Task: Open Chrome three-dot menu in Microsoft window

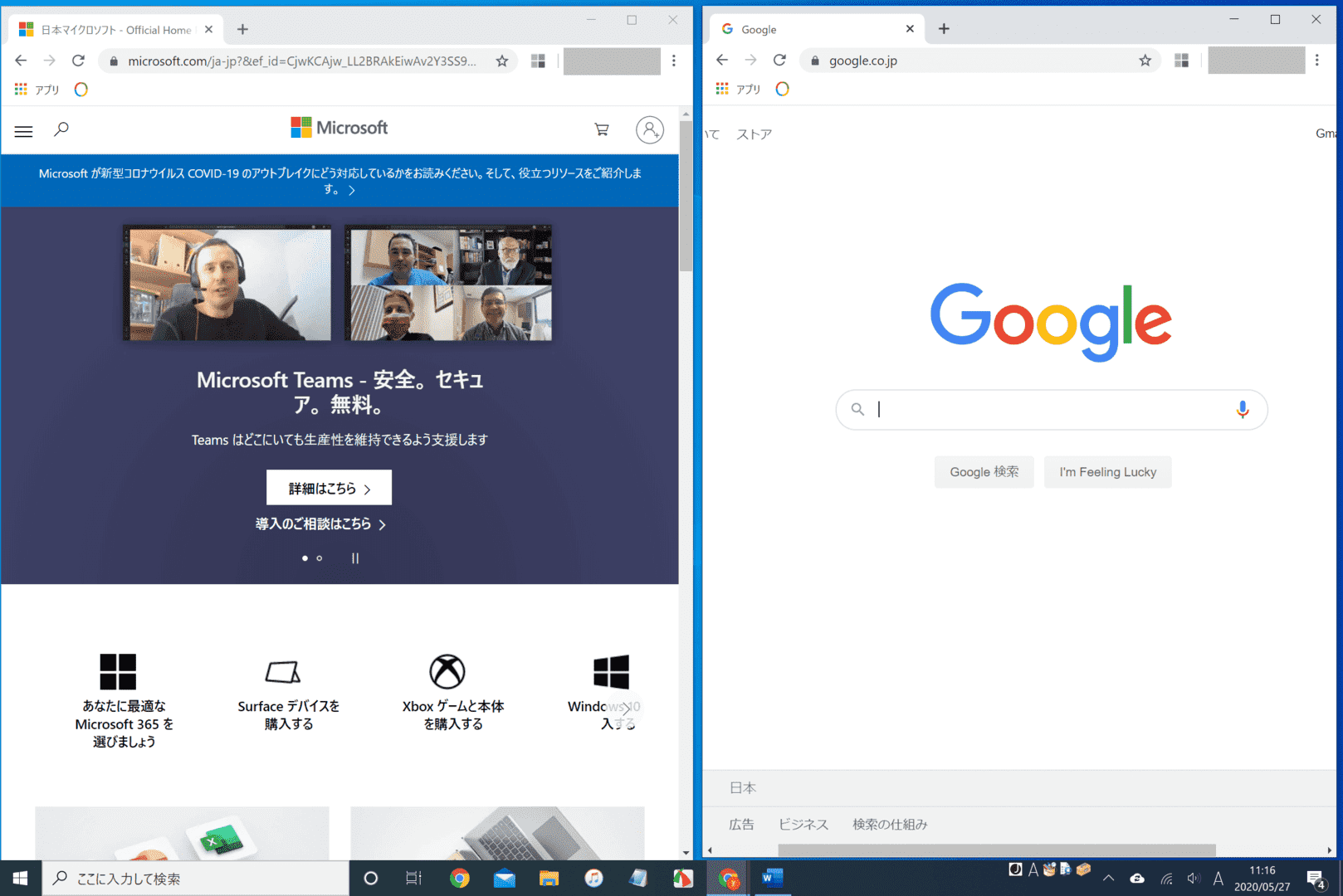Action: tap(674, 61)
